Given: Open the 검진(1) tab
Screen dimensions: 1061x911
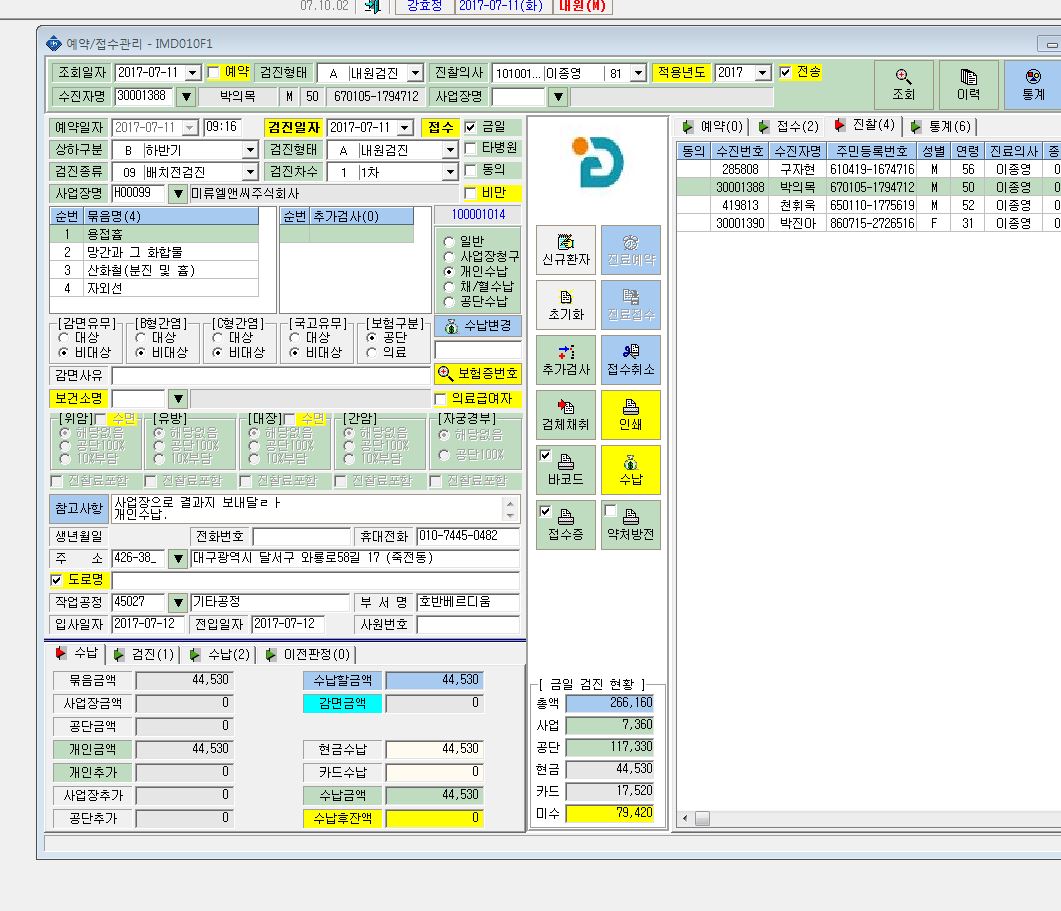Looking at the screenshot, I should tap(145, 654).
